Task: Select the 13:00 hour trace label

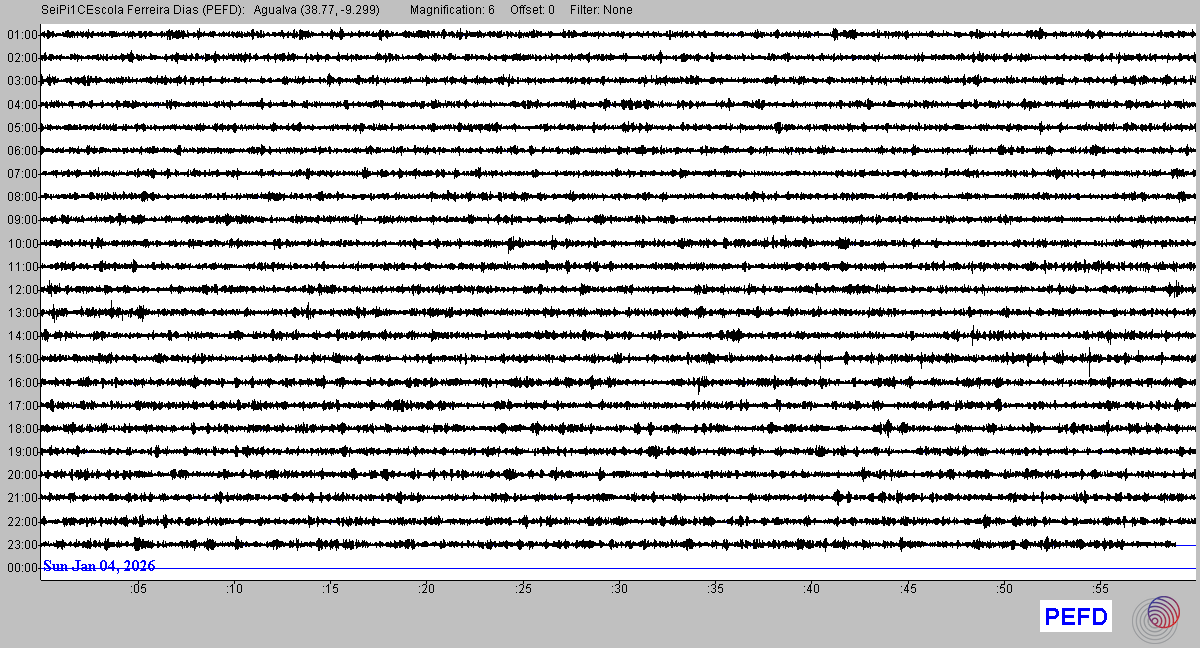Action: tap(21, 313)
